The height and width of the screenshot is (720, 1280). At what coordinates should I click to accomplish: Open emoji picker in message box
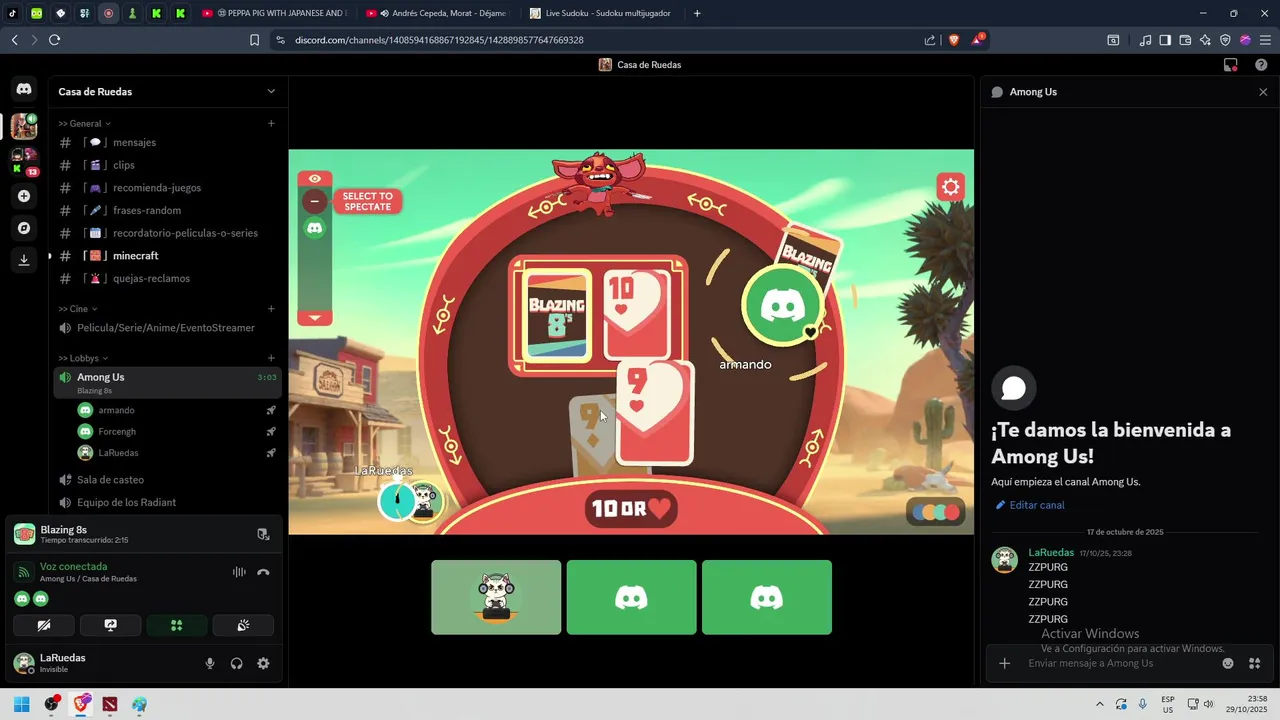1228,663
